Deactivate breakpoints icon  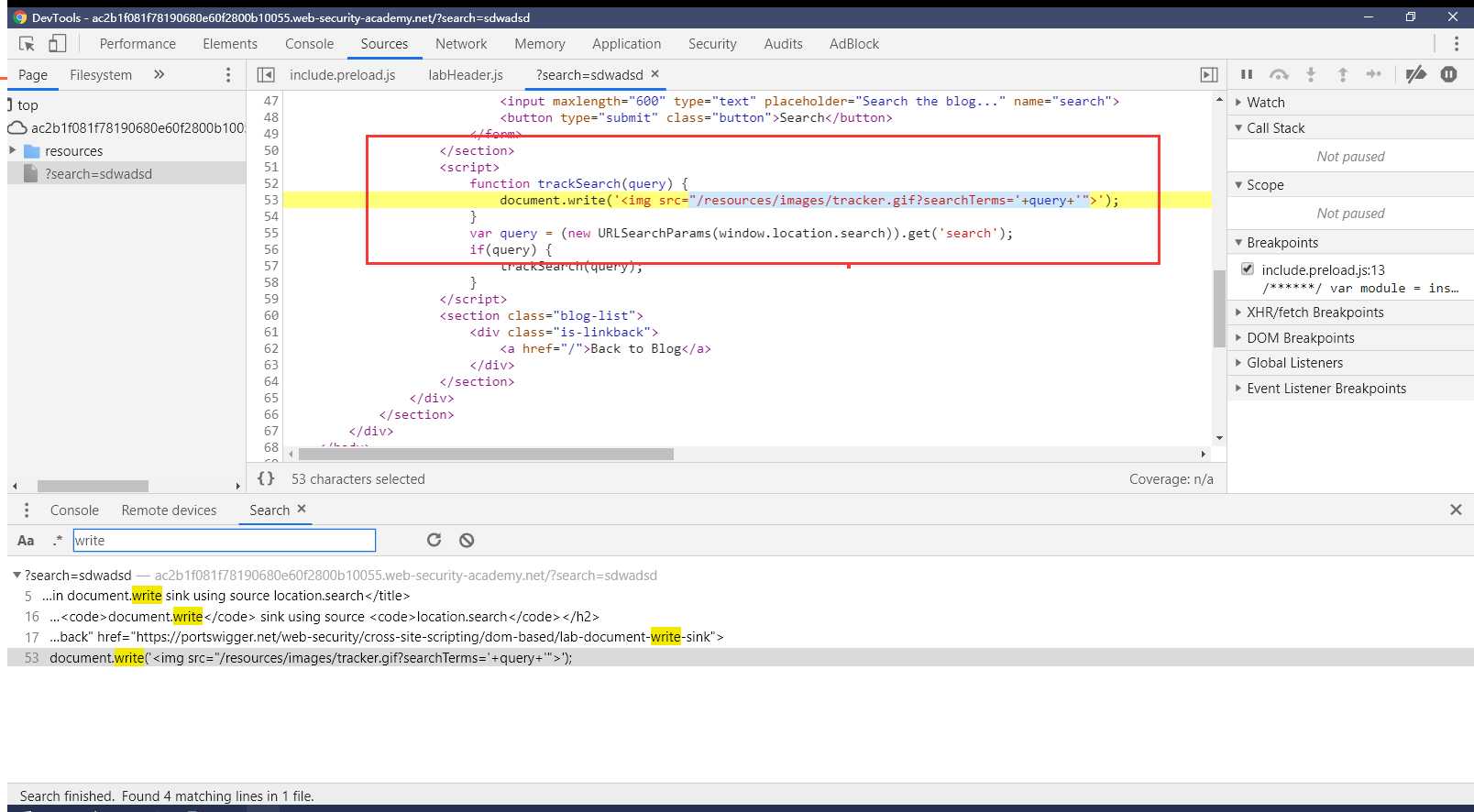[x=1416, y=74]
